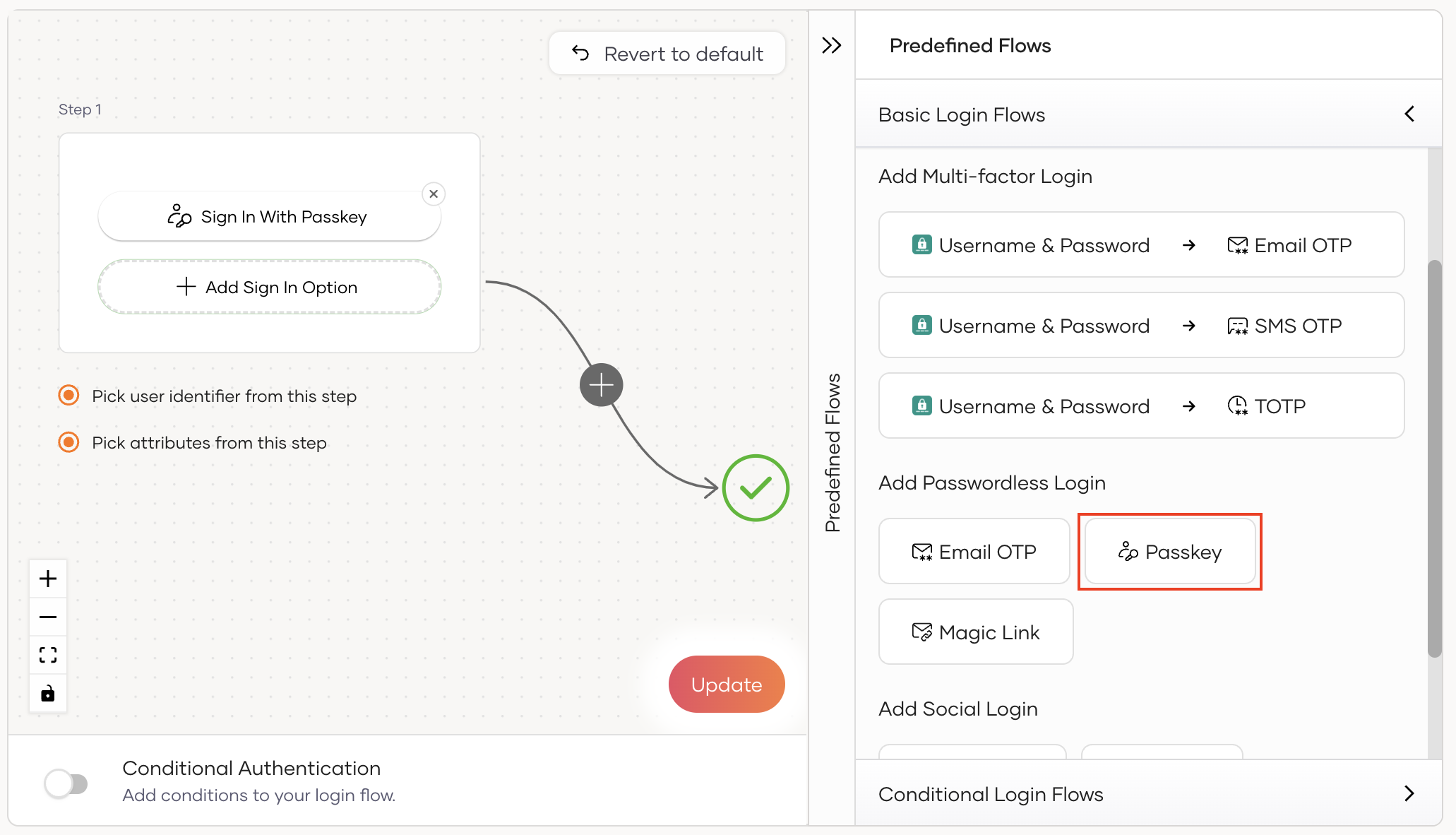This screenshot has height=835, width=1456.
Task: Zoom in on the flow canvas
Action: coord(48,579)
